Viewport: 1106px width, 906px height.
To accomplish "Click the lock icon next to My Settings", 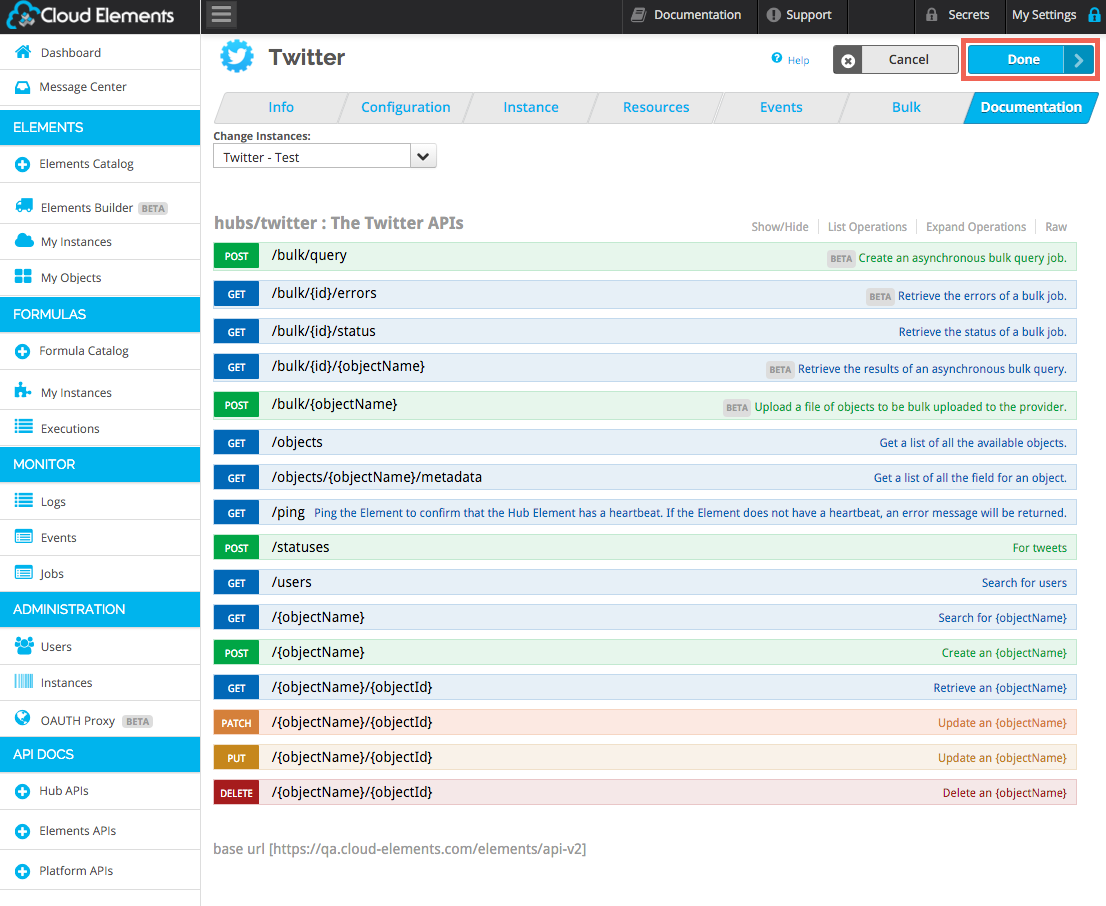I will click(1094, 15).
